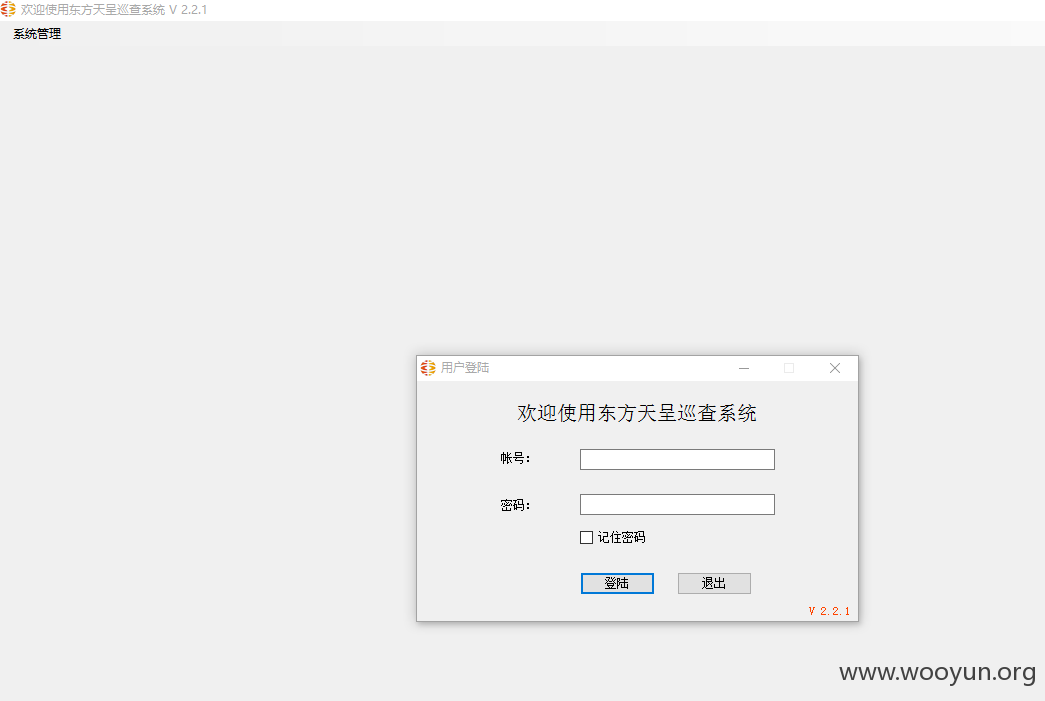
Task: Click the 用户登陆 dialog logo icon
Action: point(428,368)
